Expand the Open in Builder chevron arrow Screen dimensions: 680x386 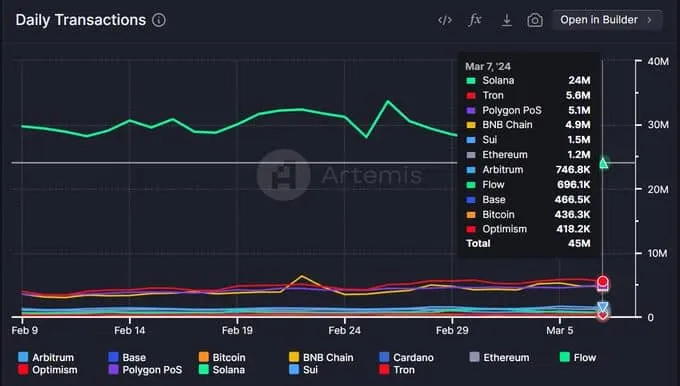pyautogui.click(x=650, y=20)
